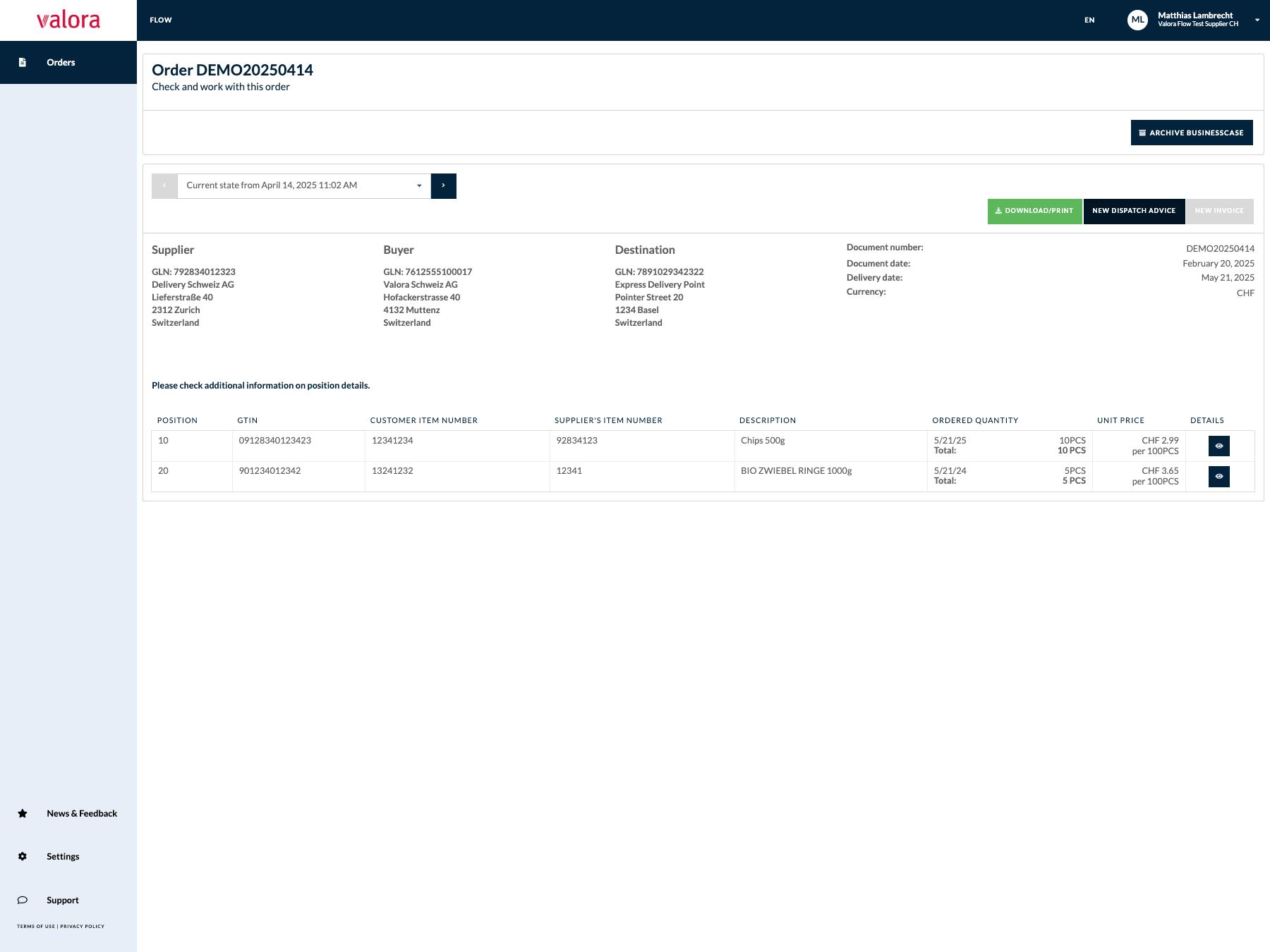
Task: Open the Orders document icon in sidebar
Action: [23, 62]
